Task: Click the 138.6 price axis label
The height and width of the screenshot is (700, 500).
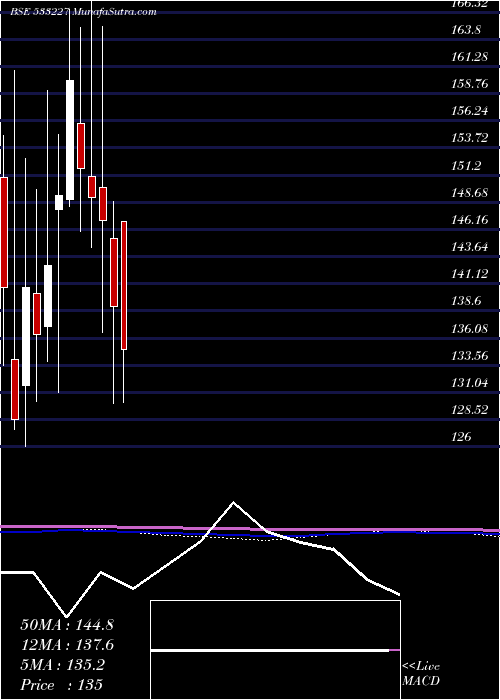Action: pos(466,302)
